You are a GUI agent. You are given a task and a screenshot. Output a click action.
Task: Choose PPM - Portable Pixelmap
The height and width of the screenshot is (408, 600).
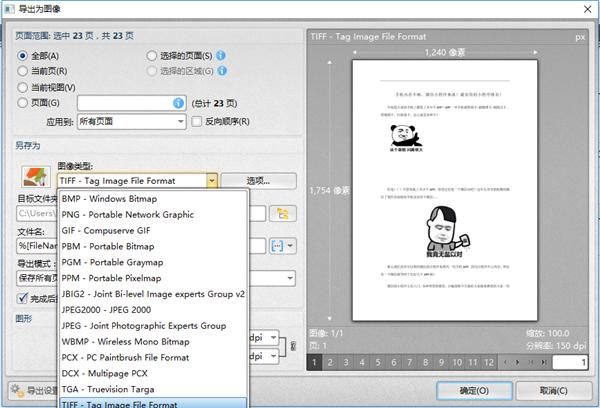tap(153, 278)
